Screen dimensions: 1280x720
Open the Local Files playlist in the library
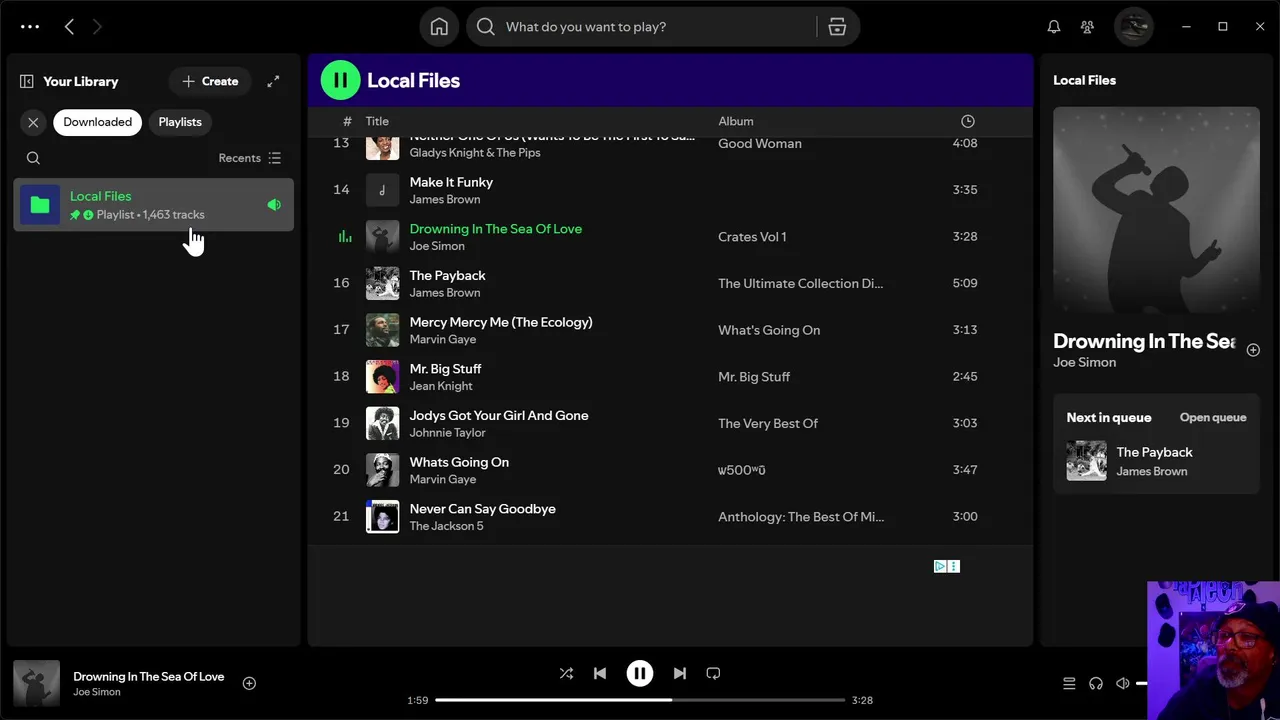tap(154, 205)
